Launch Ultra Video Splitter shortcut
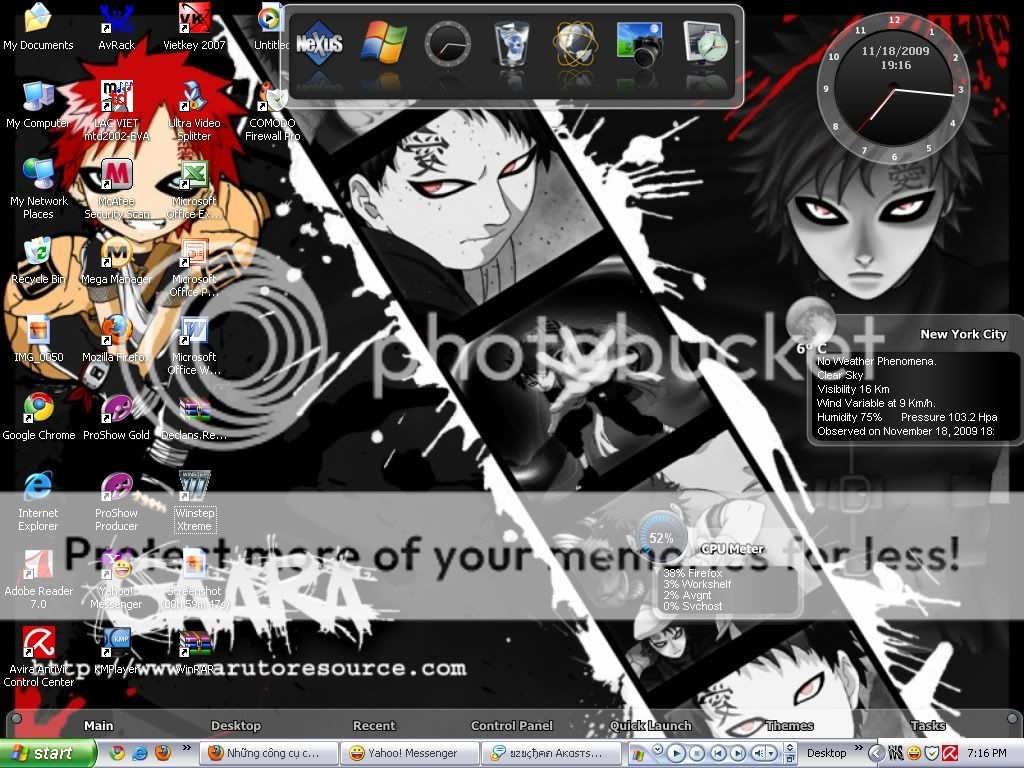Screen dimensions: 1024x768 tap(194, 111)
